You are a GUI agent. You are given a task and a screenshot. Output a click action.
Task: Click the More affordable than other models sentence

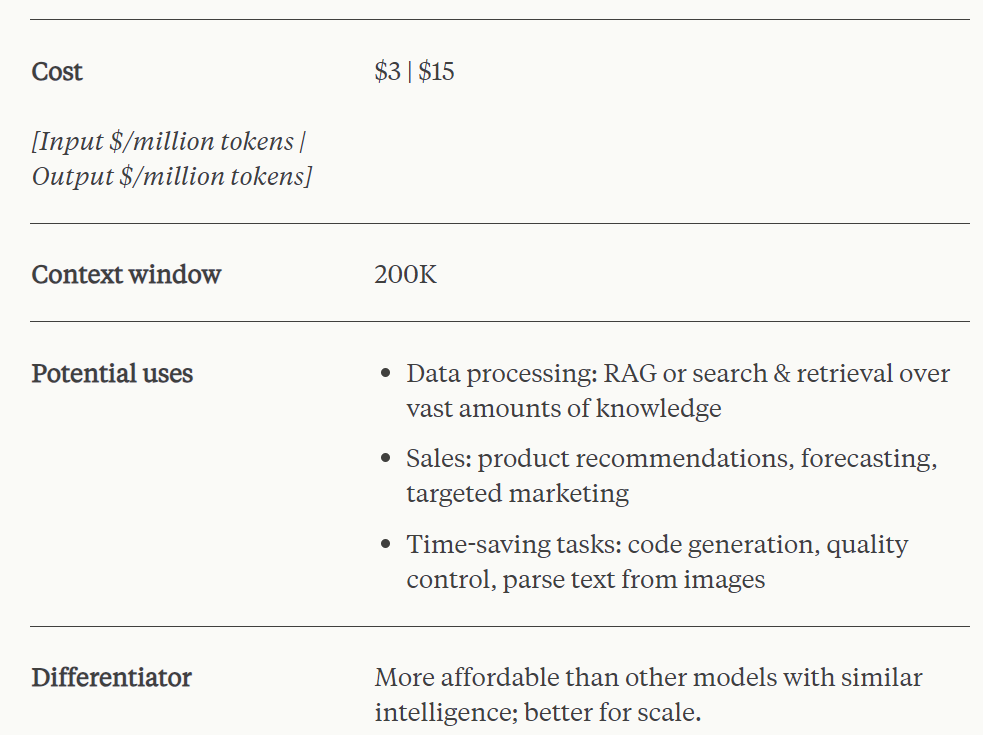648,678
